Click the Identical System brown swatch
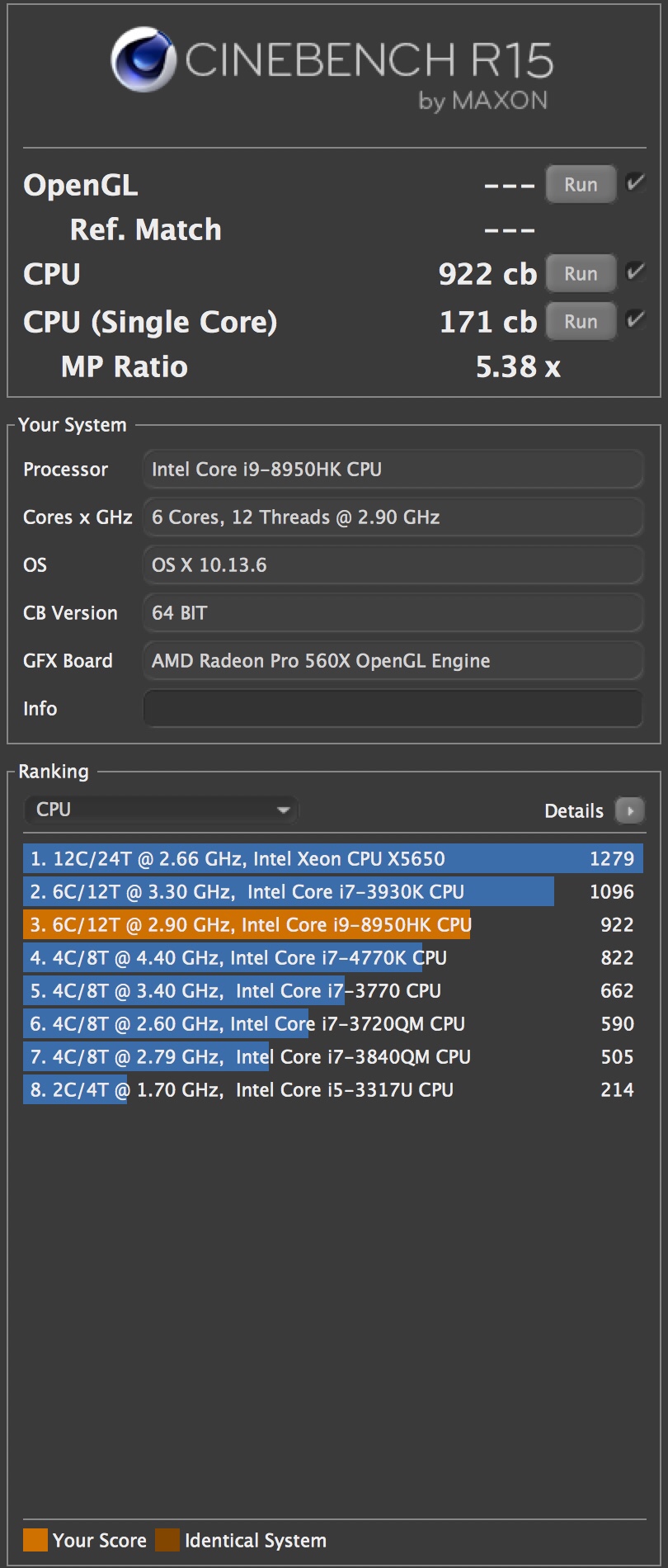The width and height of the screenshot is (668, 1568). tap(167, 1540)
